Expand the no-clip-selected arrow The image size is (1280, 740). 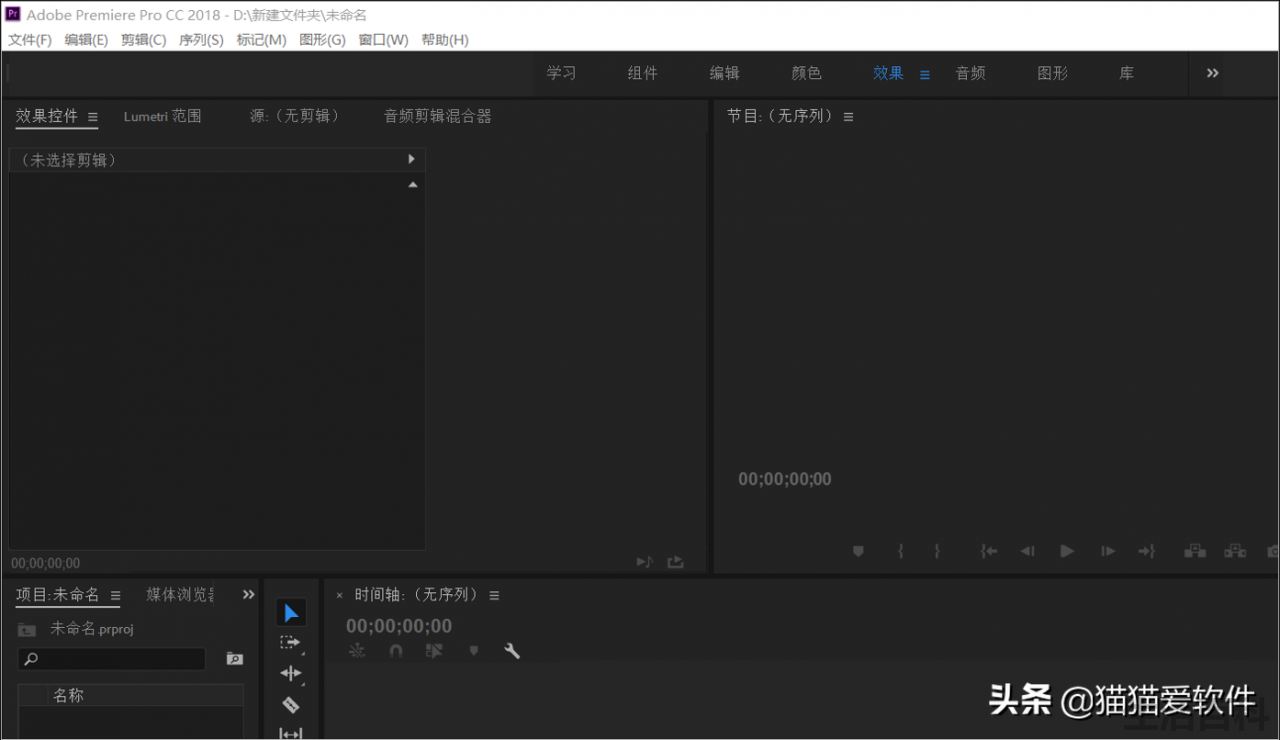(x=411, y=159)
